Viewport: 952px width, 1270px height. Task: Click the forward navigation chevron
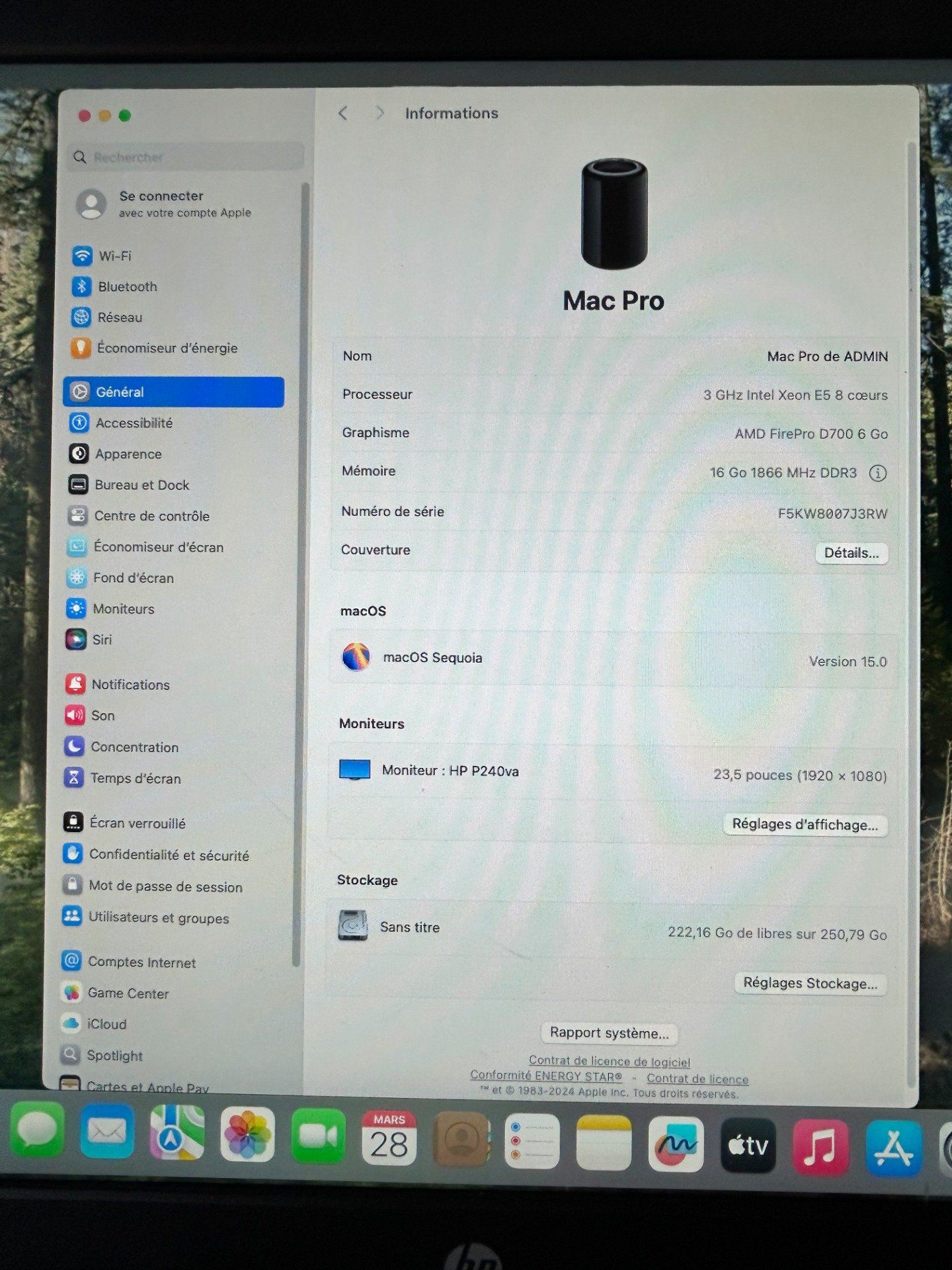[379, 113]
